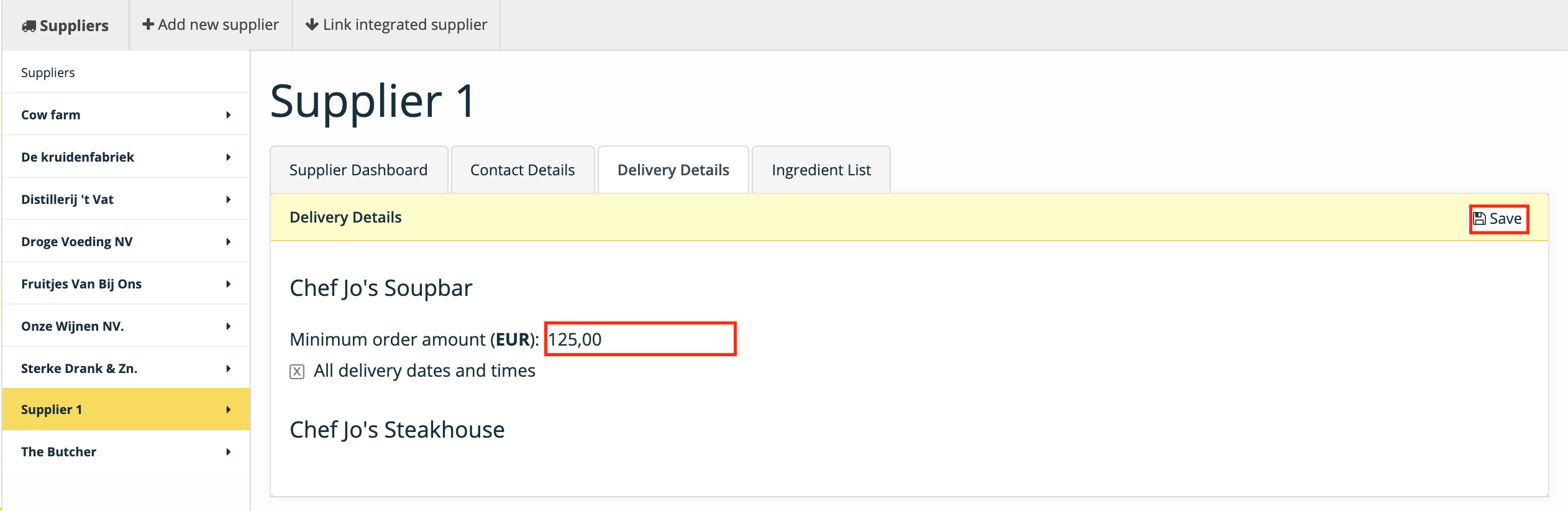Viewport: 1568px width, 511px height.
Task: Click the Suppliers truck icon
Action: click(29, 26)
